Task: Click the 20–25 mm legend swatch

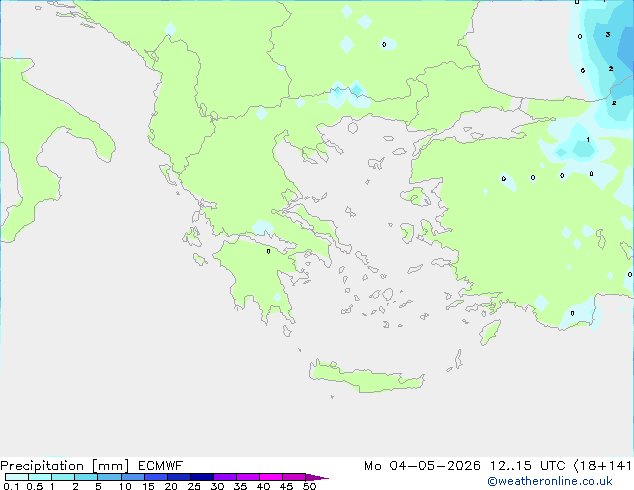Action: click(179, 477)
